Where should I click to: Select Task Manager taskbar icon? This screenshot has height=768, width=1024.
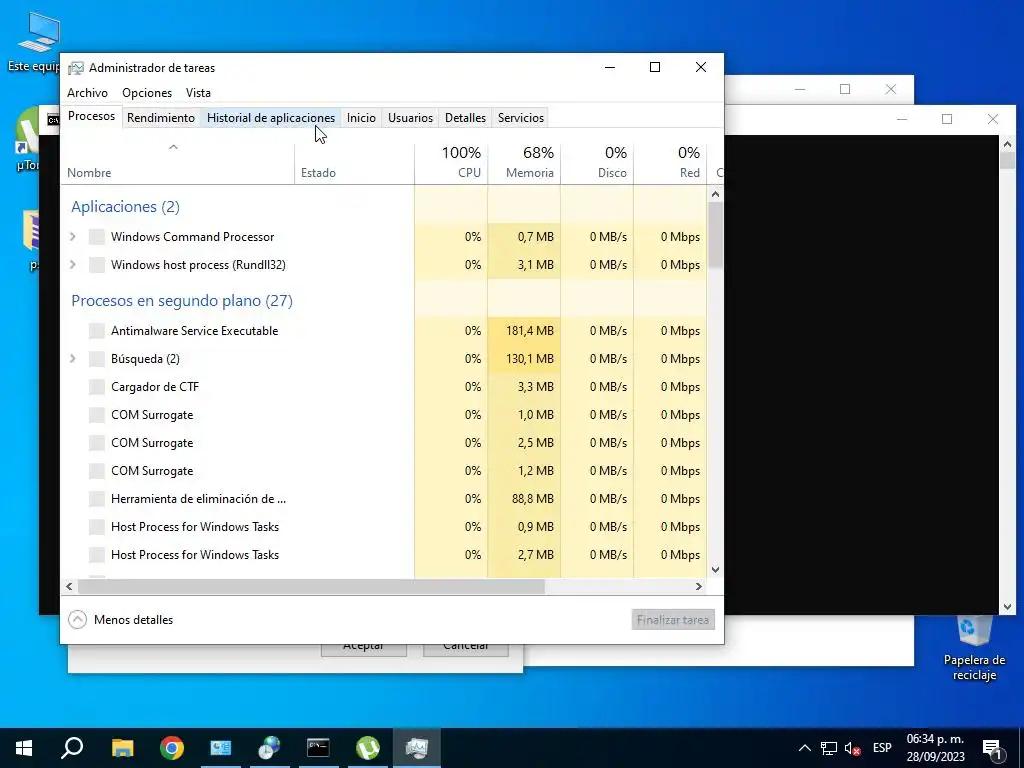point(417,748)
